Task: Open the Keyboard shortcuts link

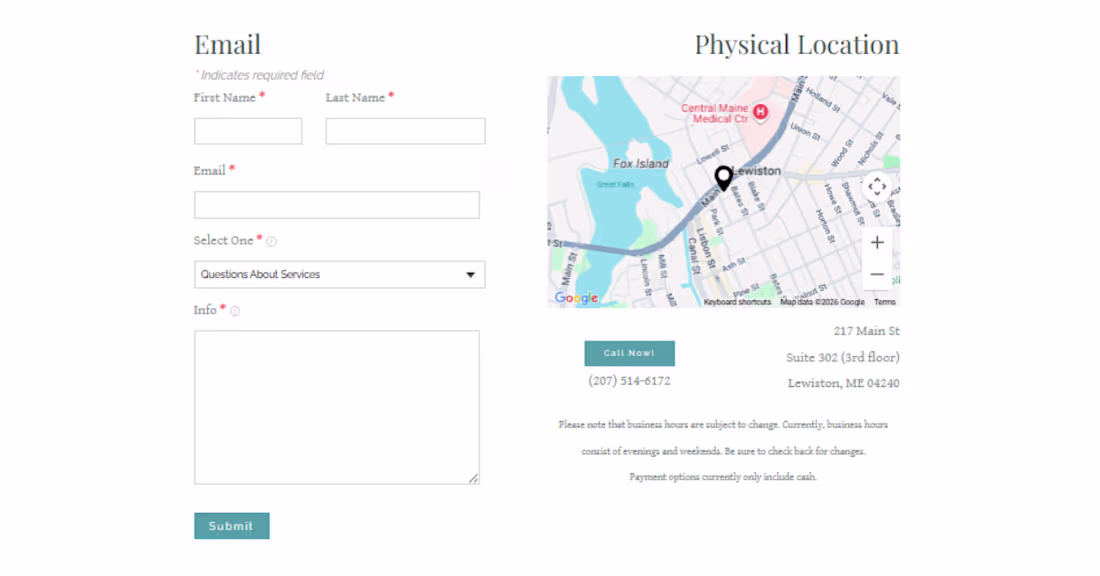Action: (738, 300)
